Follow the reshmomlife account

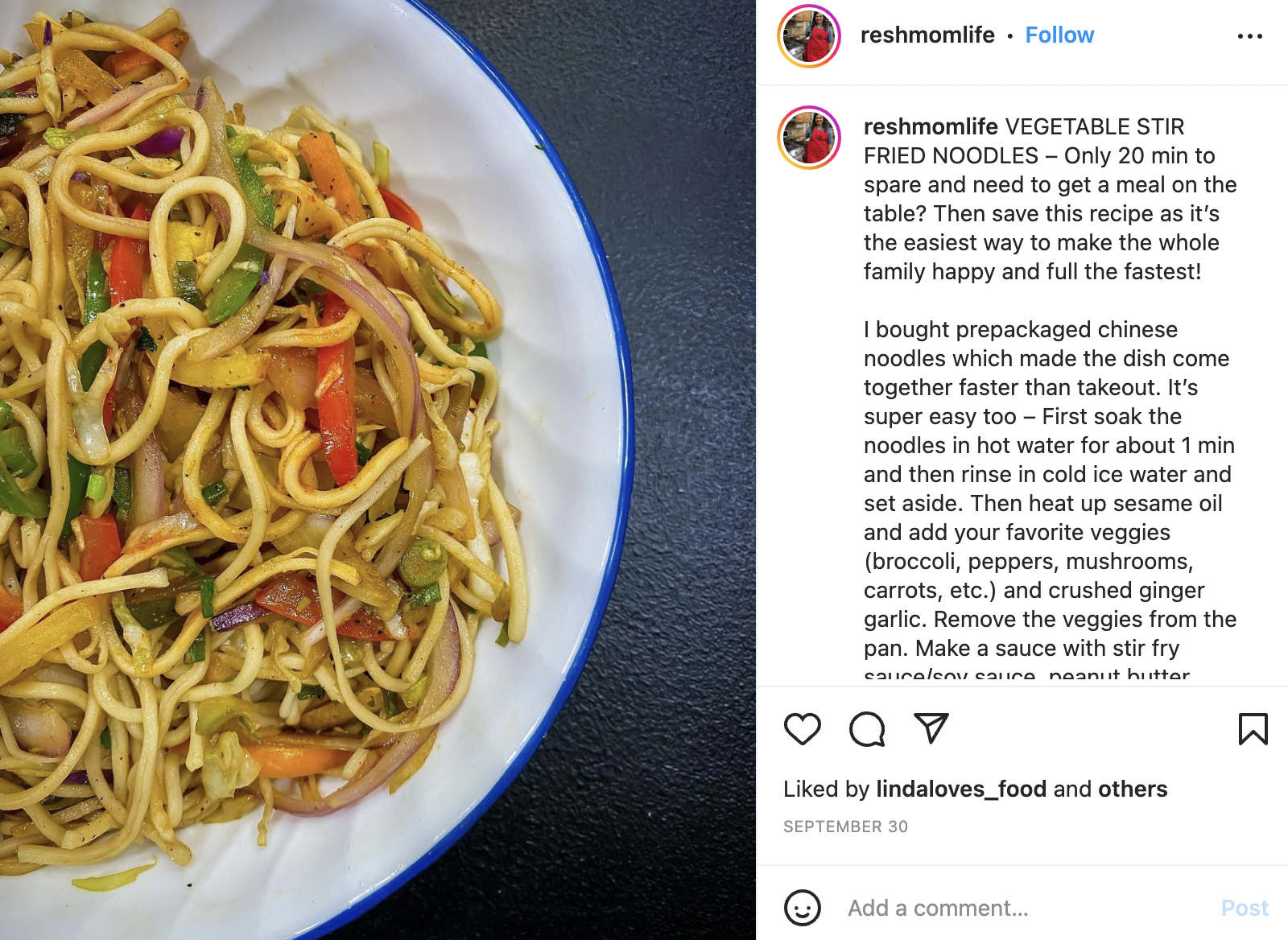pyautogui.click(x=1059, y=35)
